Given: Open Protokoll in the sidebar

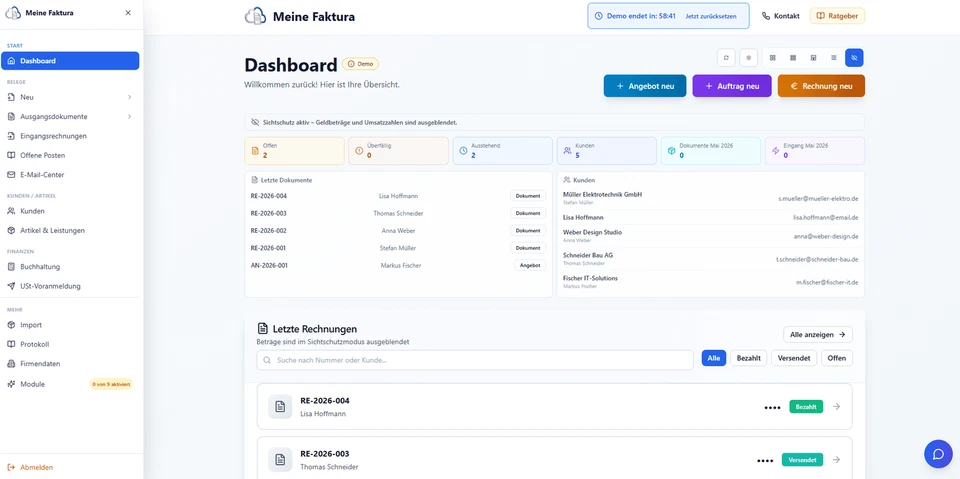Looking at the screenshot, I should coord(70,344).
